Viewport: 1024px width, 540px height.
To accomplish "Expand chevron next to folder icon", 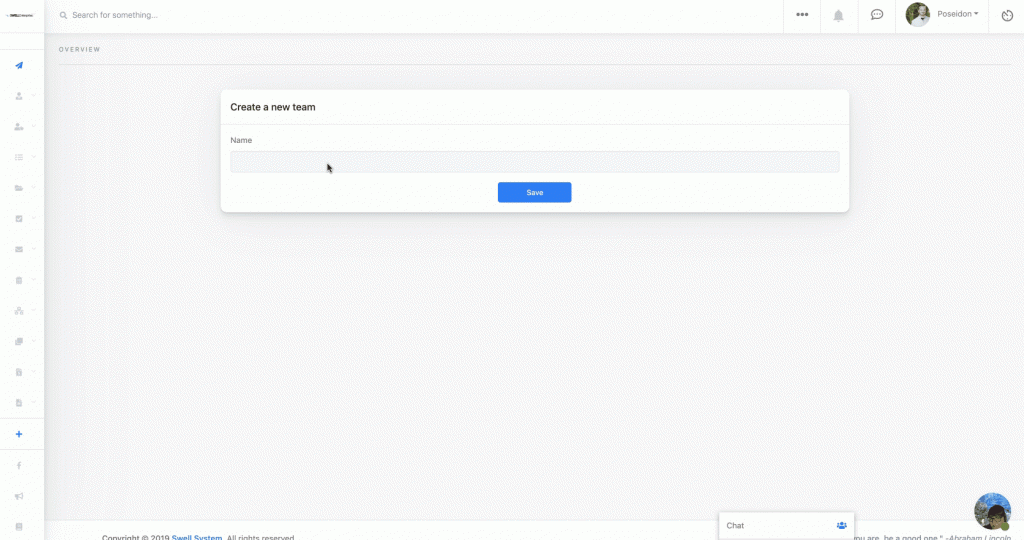I will click(x=34, y=187).
